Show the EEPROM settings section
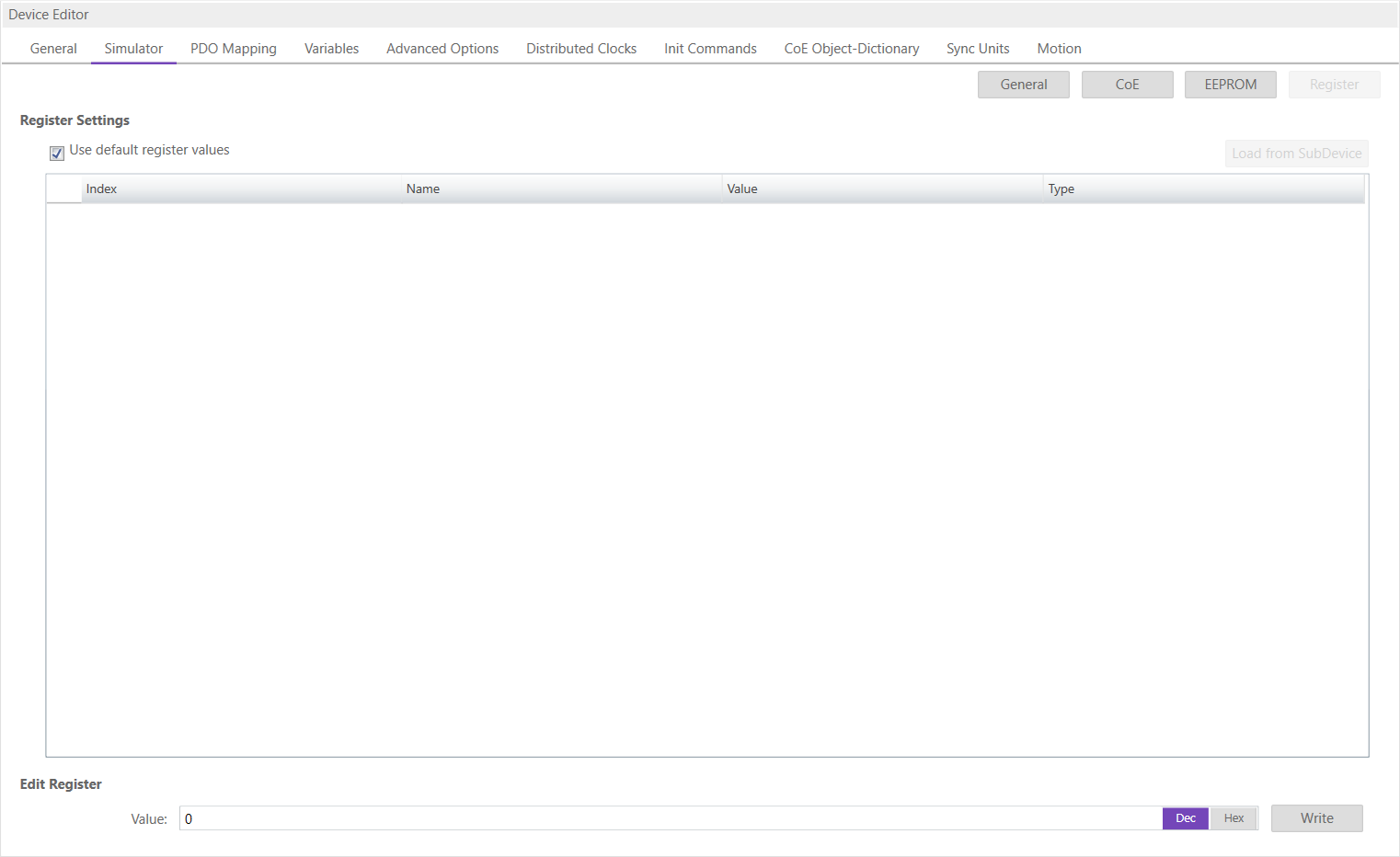Screen dimensions: 1400x857 coord(1230,85)
